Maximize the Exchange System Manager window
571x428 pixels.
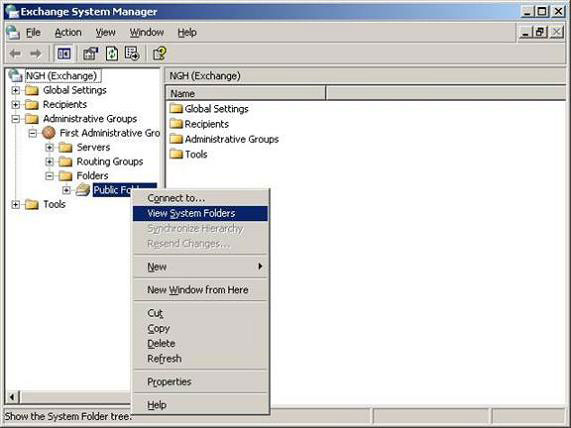(542, 12)
